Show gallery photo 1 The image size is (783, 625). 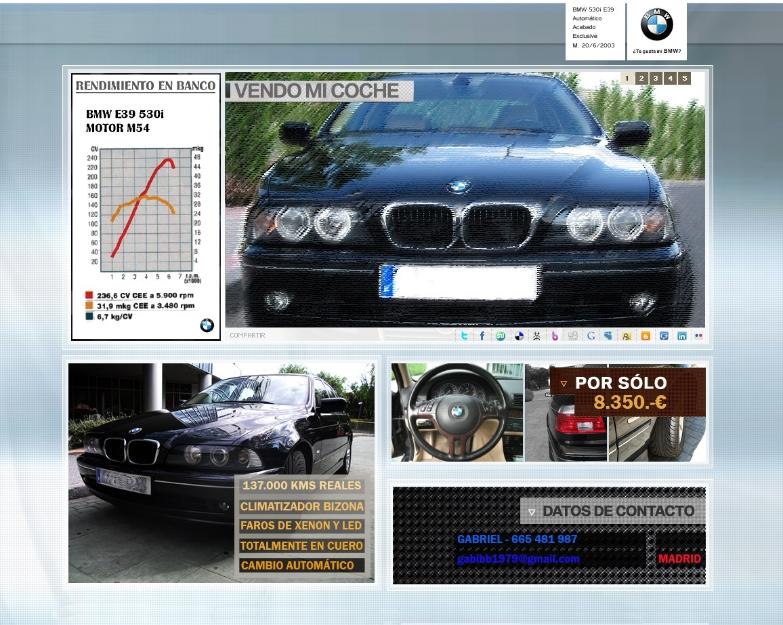(627, 78)
